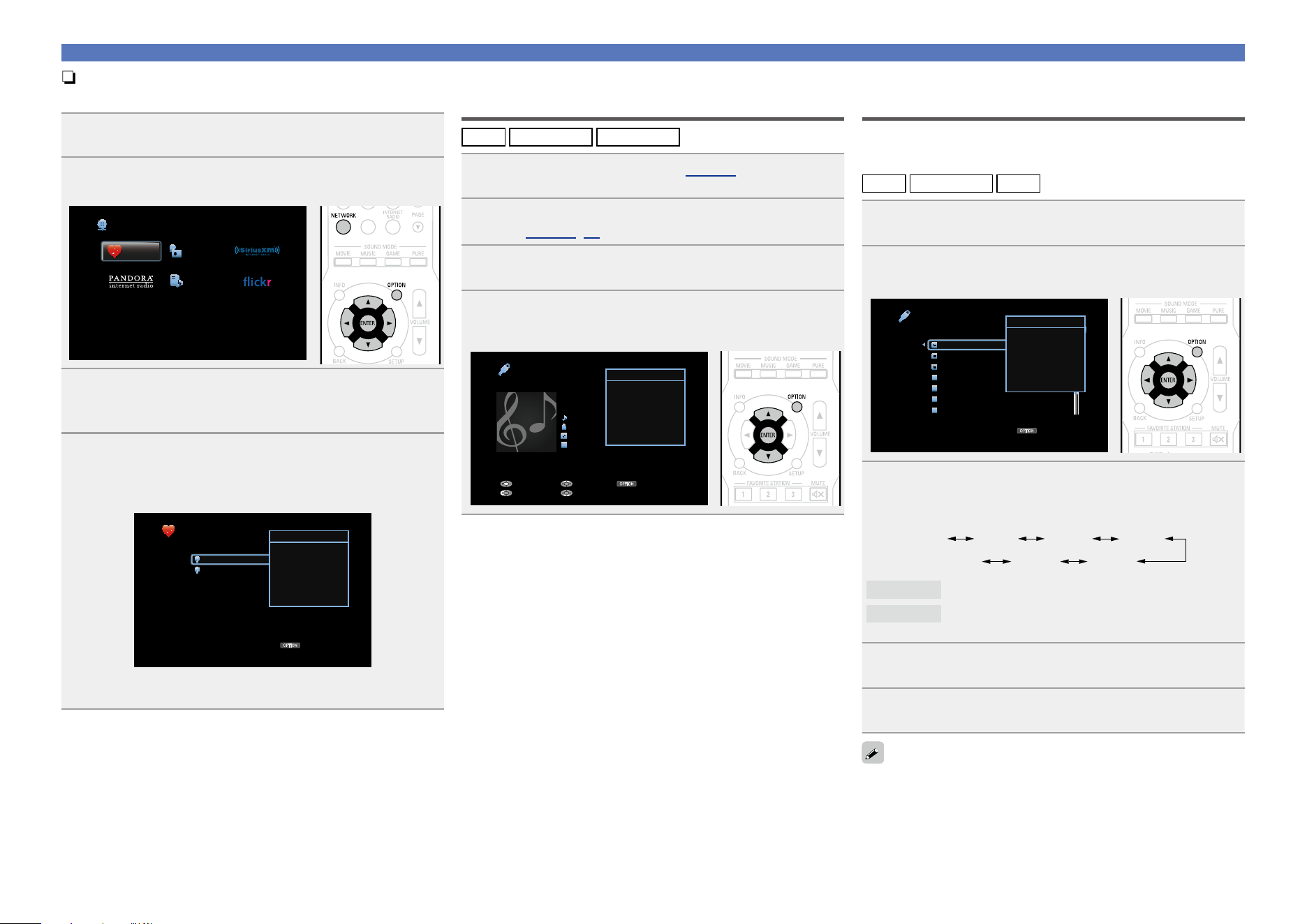Push Favorite Station 3 beside album art screen
Image resolution: width=1307 pixels, height=924 pixels.
(792, 494)
